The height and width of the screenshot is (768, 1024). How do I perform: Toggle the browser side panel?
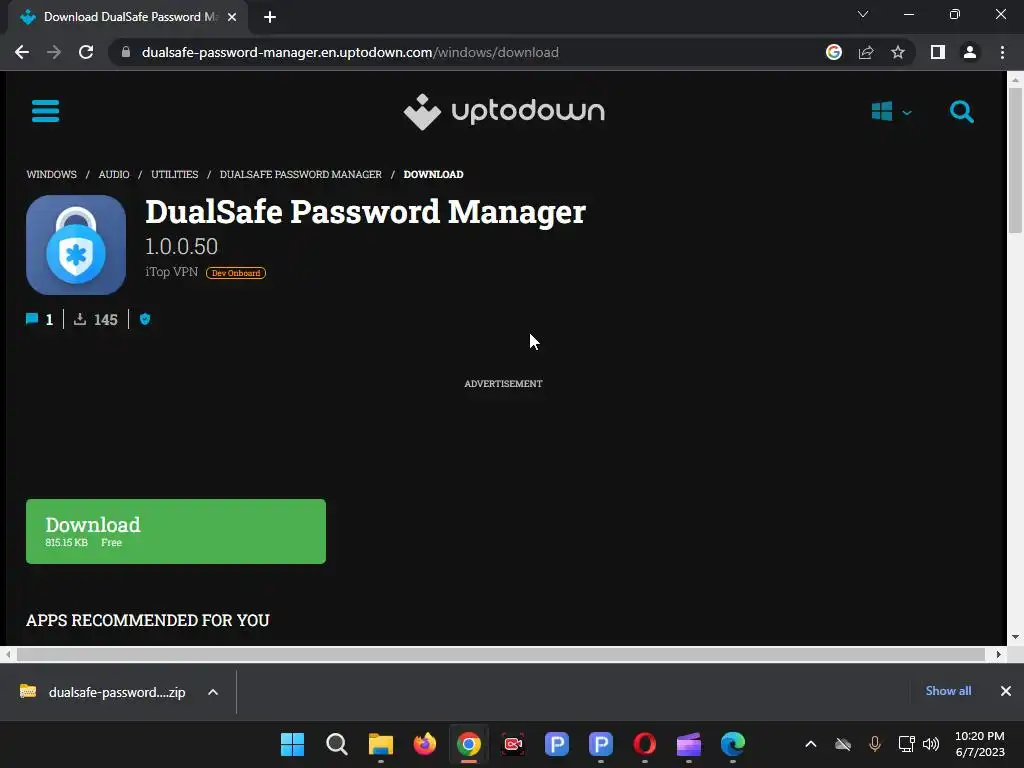pyautogui.click(x=938, y=52)
